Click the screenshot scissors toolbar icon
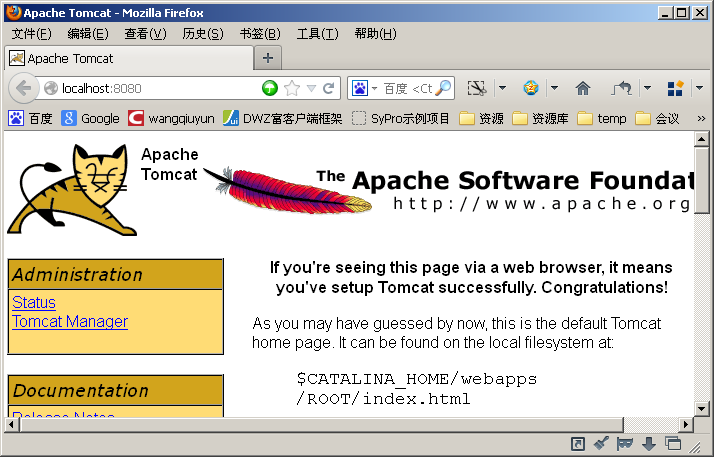714x457 pixels. [477, 88]
